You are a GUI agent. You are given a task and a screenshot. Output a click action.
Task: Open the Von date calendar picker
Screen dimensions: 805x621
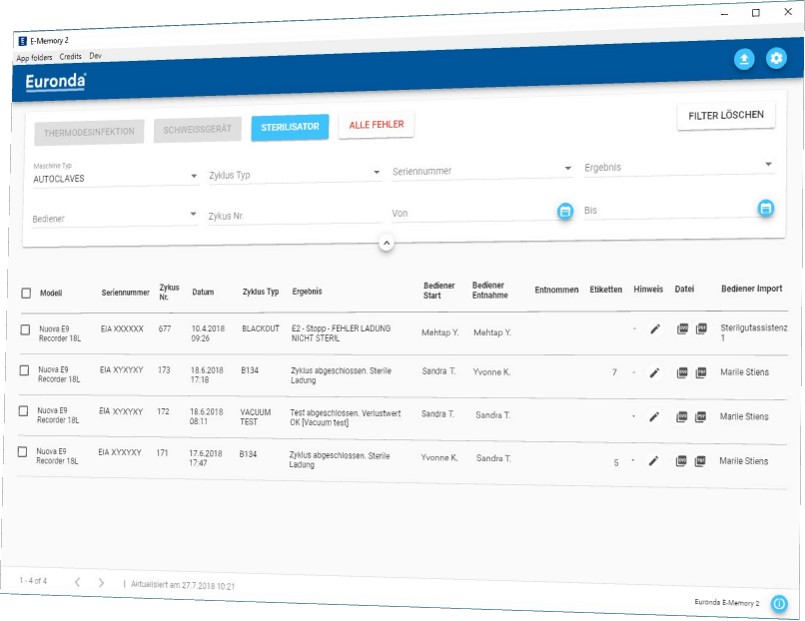(565, 211)
